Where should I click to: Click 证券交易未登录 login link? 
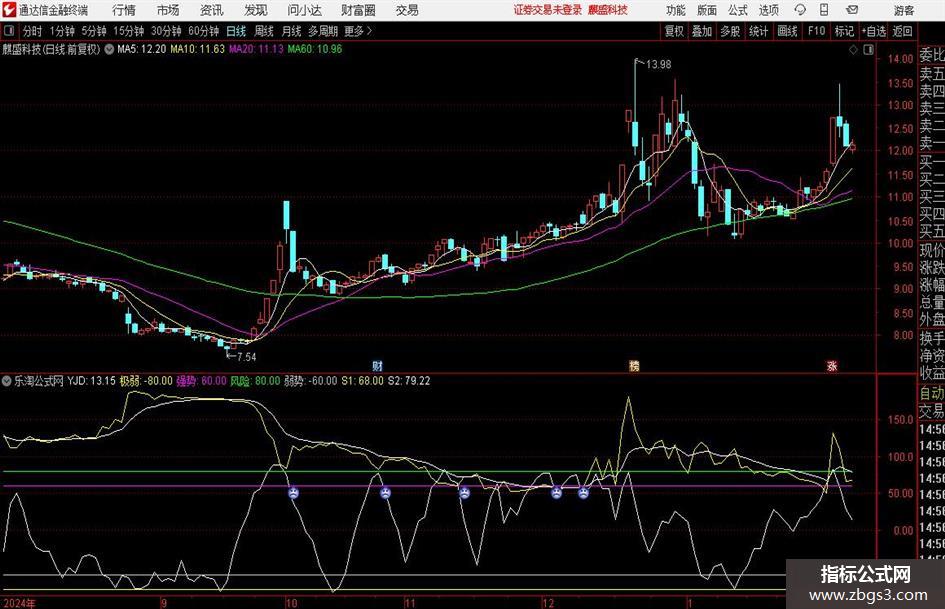click(548, 10)
